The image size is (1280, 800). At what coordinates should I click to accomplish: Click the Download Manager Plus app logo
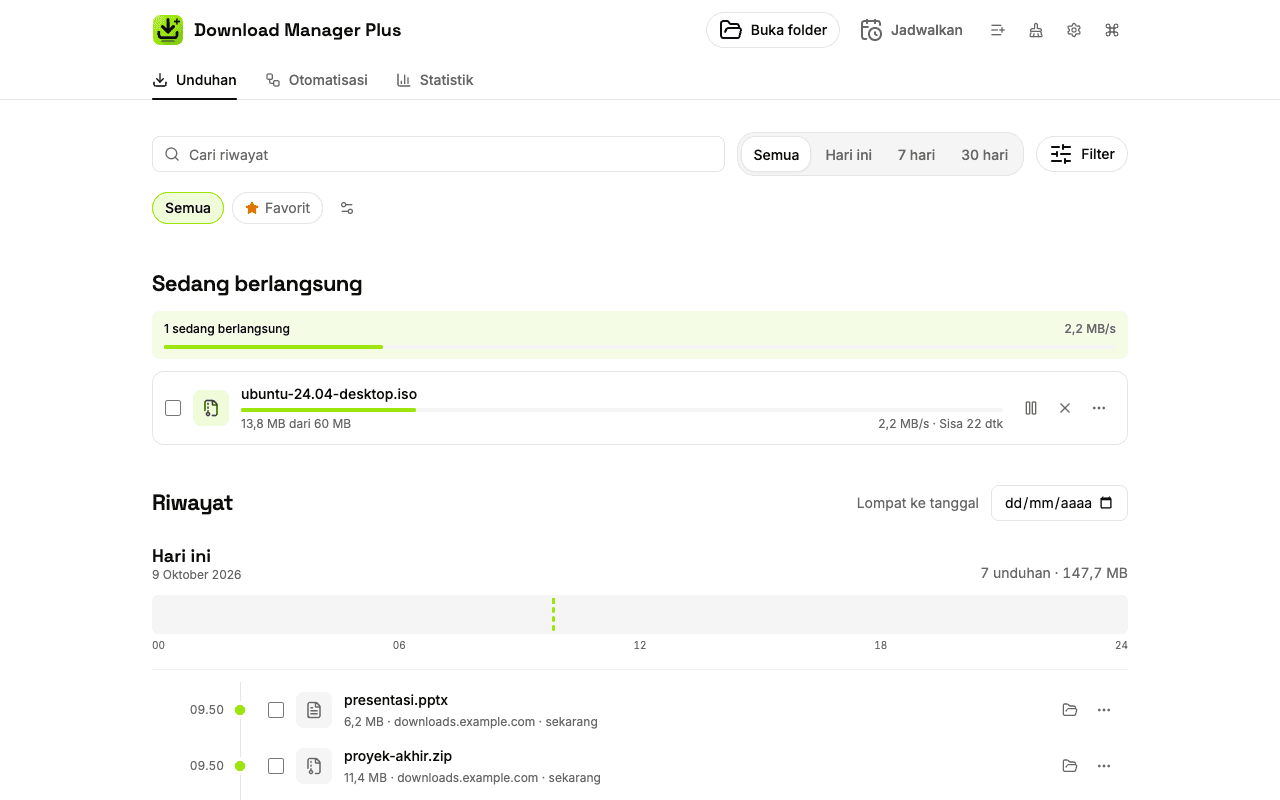point(168,30)
